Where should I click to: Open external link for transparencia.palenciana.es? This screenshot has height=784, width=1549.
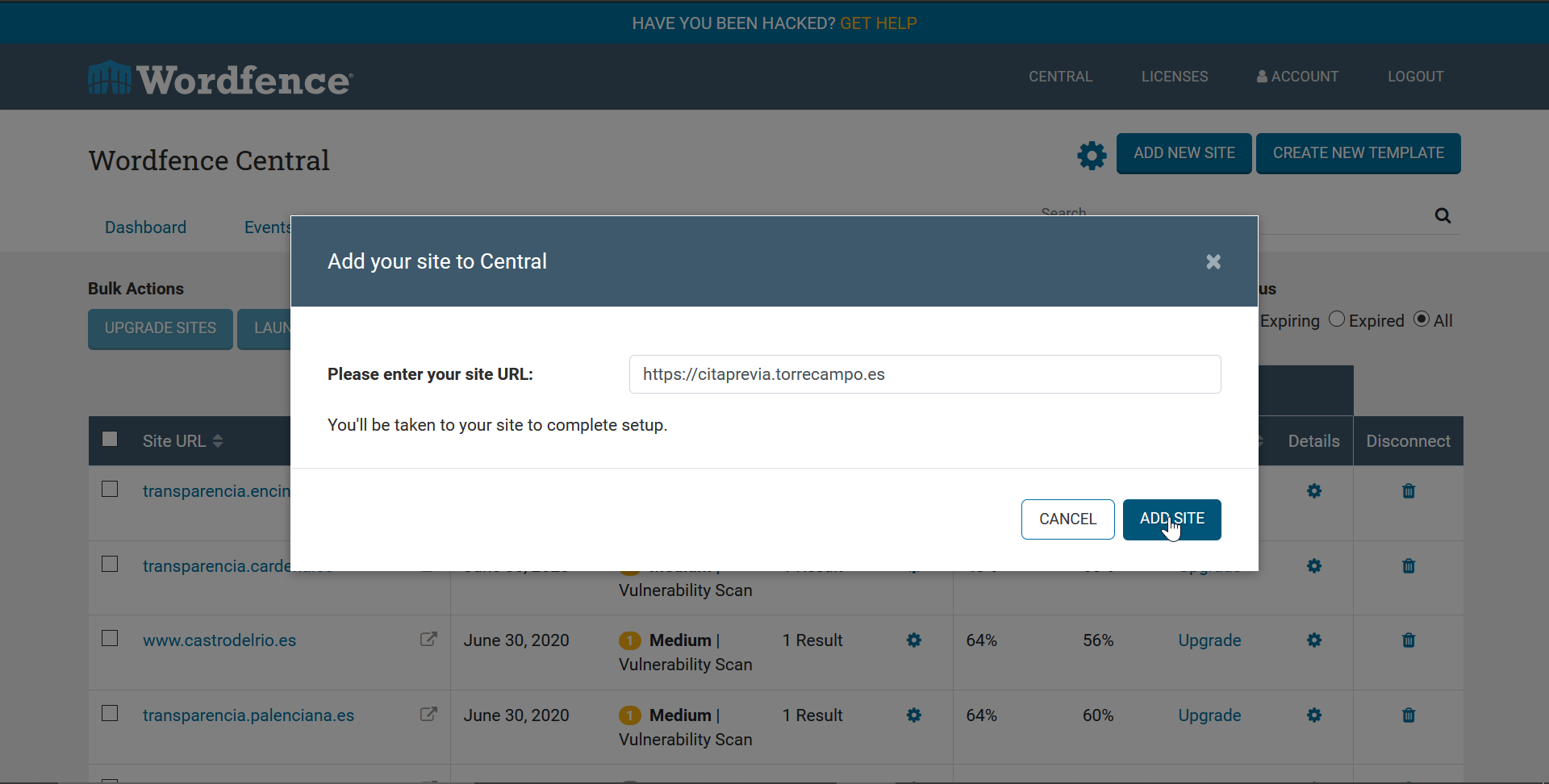point(428,715)
